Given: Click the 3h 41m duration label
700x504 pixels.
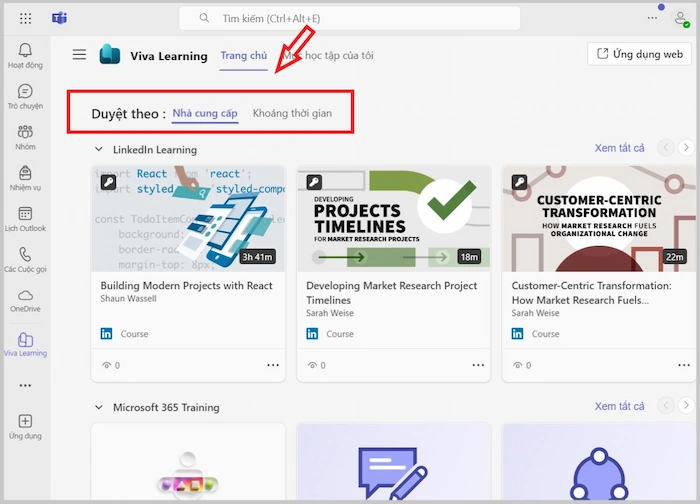Looking at the screenshot, I should (257, 257).
